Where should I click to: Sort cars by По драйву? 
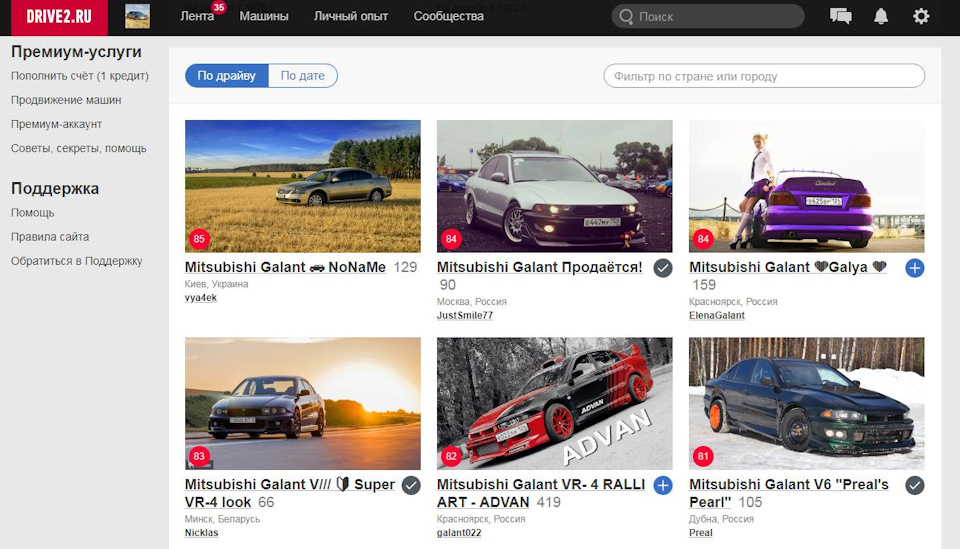(227, 76)
